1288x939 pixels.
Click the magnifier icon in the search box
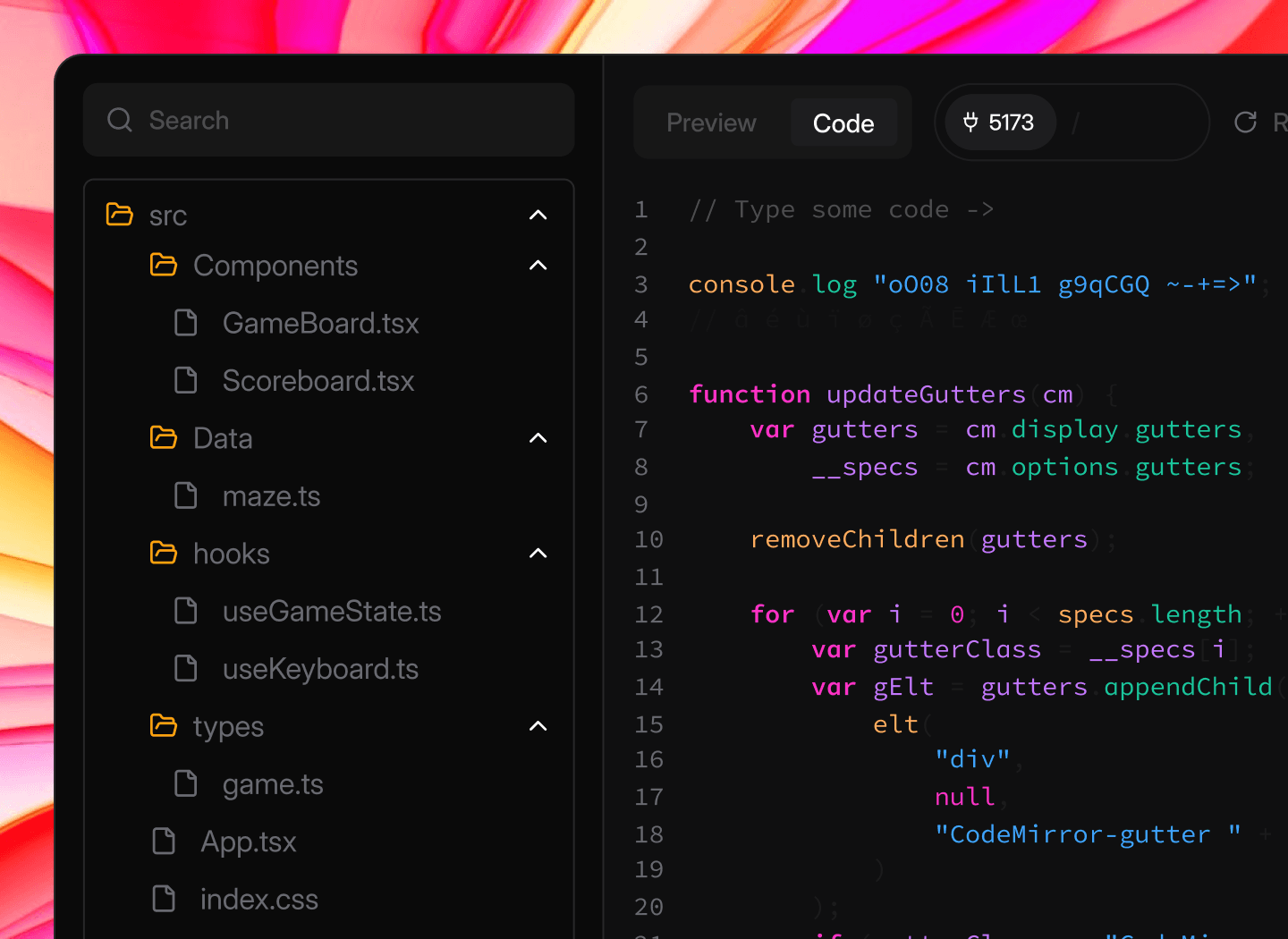tap(120, 120)
